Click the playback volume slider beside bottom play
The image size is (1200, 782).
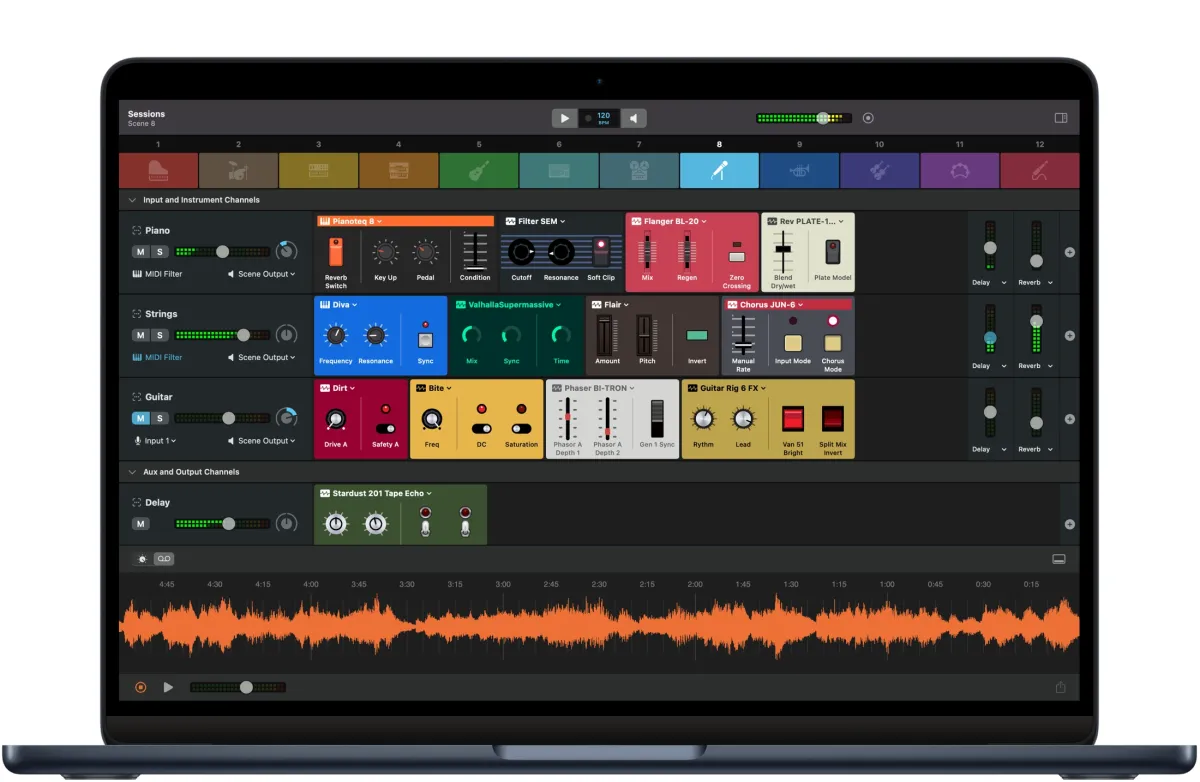tap(246, 687)
